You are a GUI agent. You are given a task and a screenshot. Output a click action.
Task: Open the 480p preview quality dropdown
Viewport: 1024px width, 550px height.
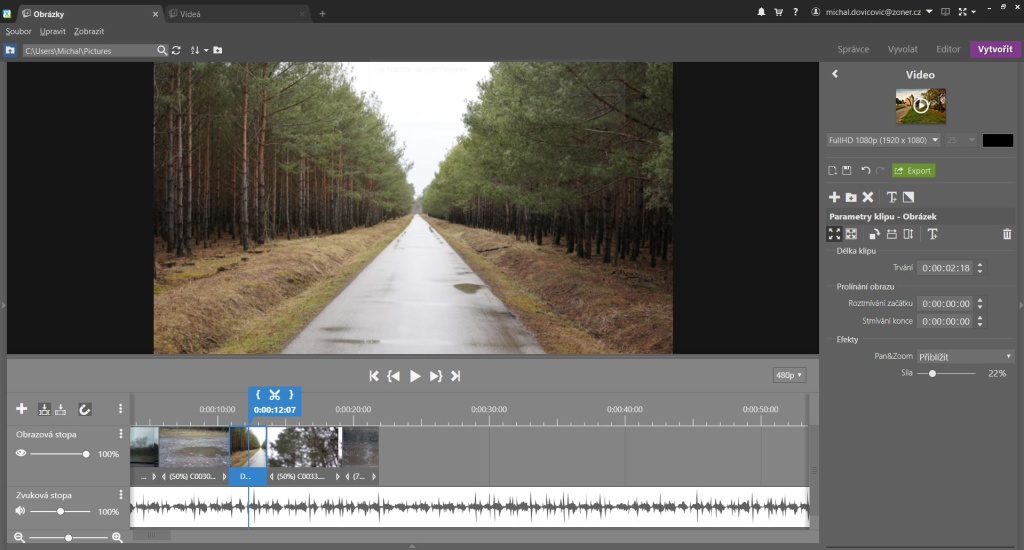(x=789, y=375)
